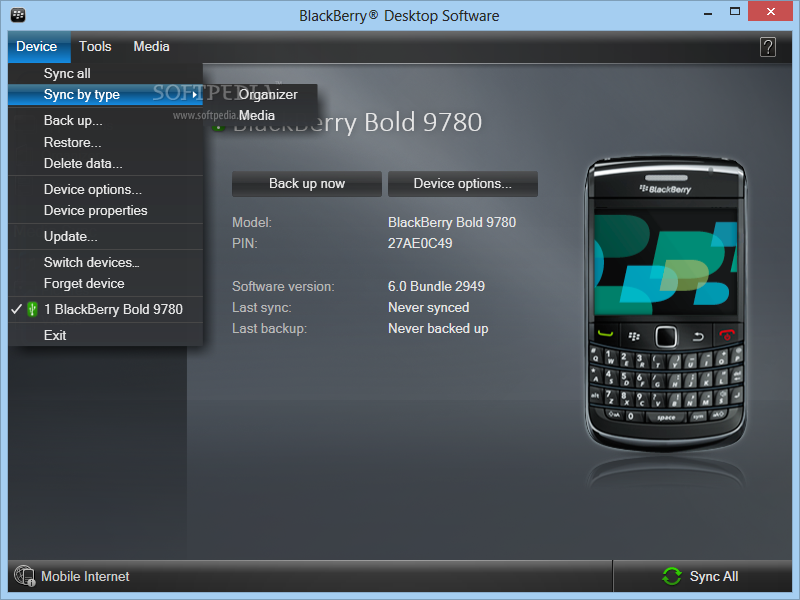Click the Back up now button

click(307, 184)
